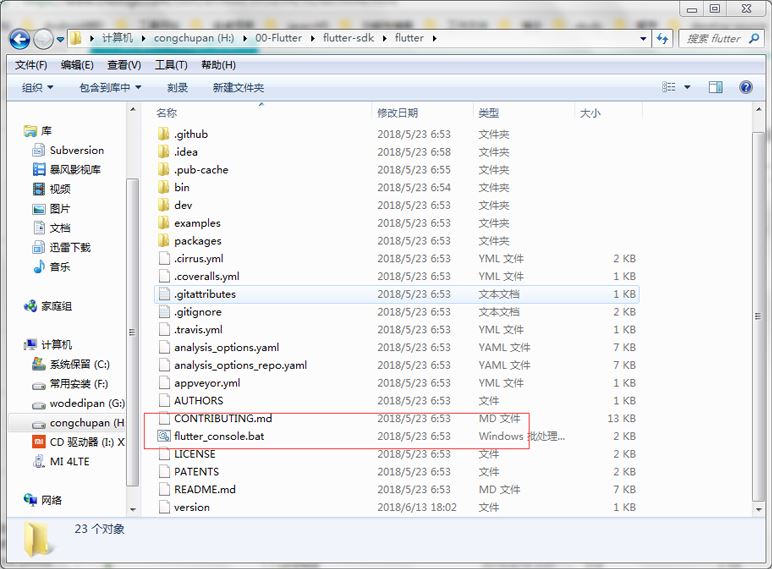This screenshot has height=569, width=772.
Task: Click the navigation pane scroll up arrow
Action: click(132, 109)
